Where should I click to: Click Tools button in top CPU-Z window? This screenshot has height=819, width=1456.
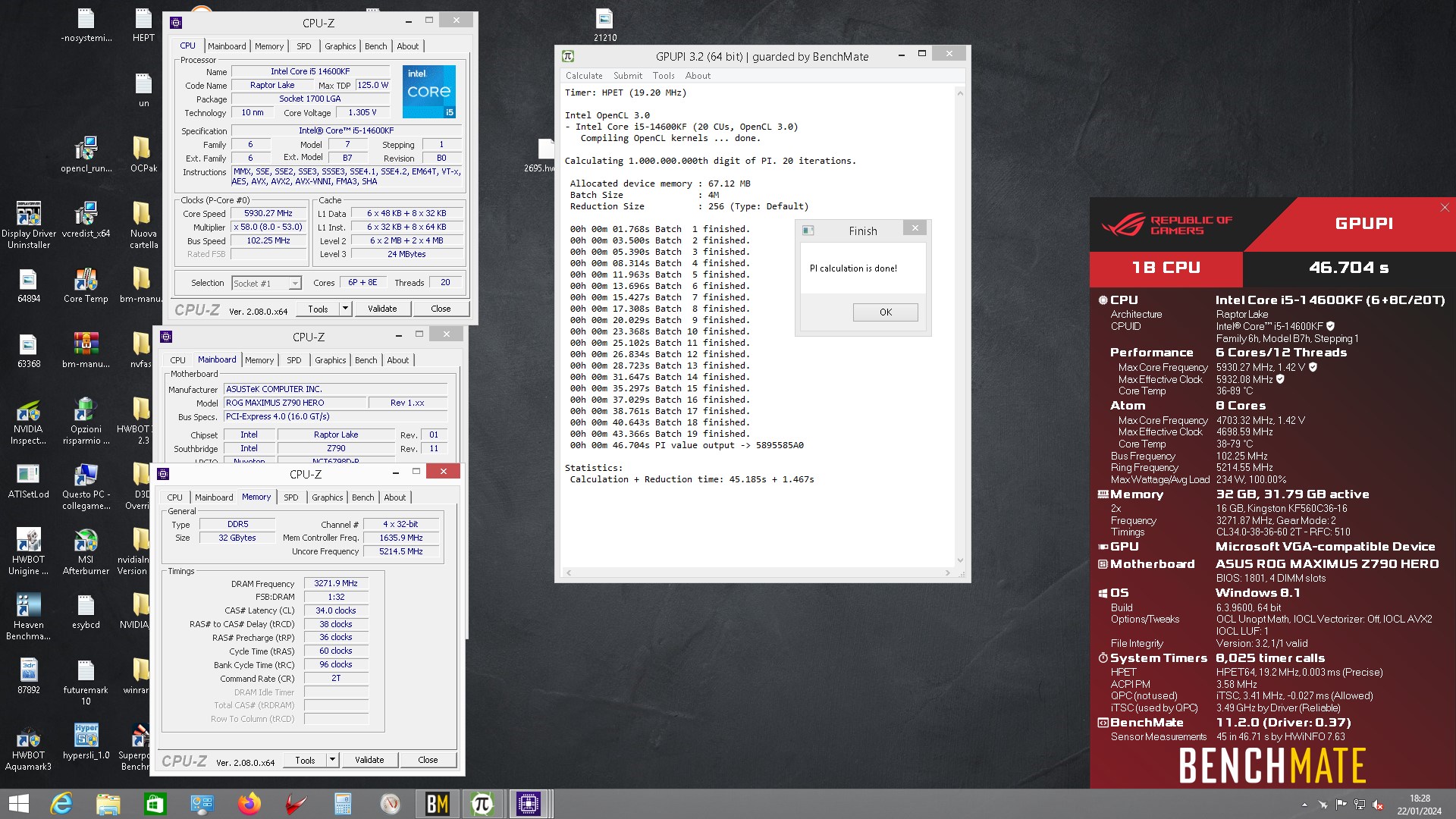pos(318,308)
